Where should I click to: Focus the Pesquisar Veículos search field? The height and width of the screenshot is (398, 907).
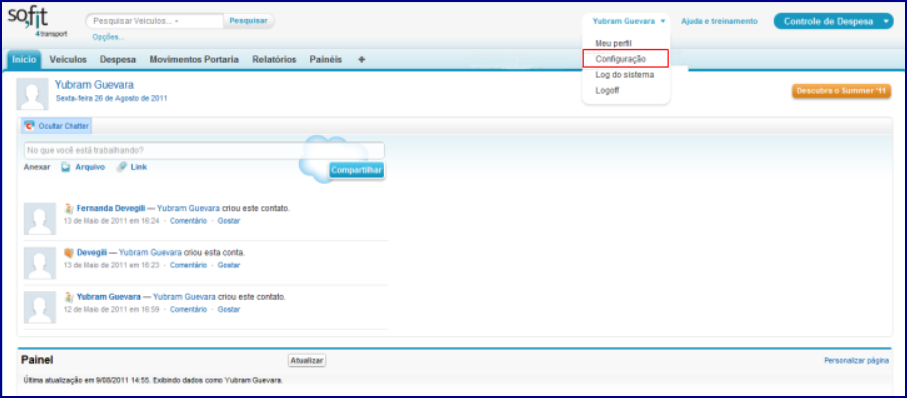pyautogui.click(x=154, y=21)
